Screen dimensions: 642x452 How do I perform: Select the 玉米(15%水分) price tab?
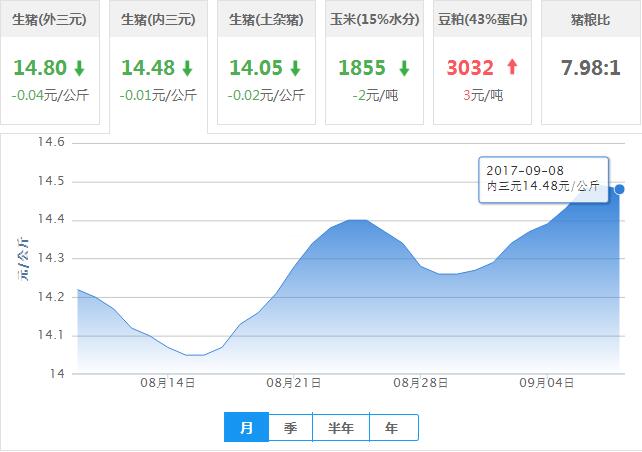(374, 62)
